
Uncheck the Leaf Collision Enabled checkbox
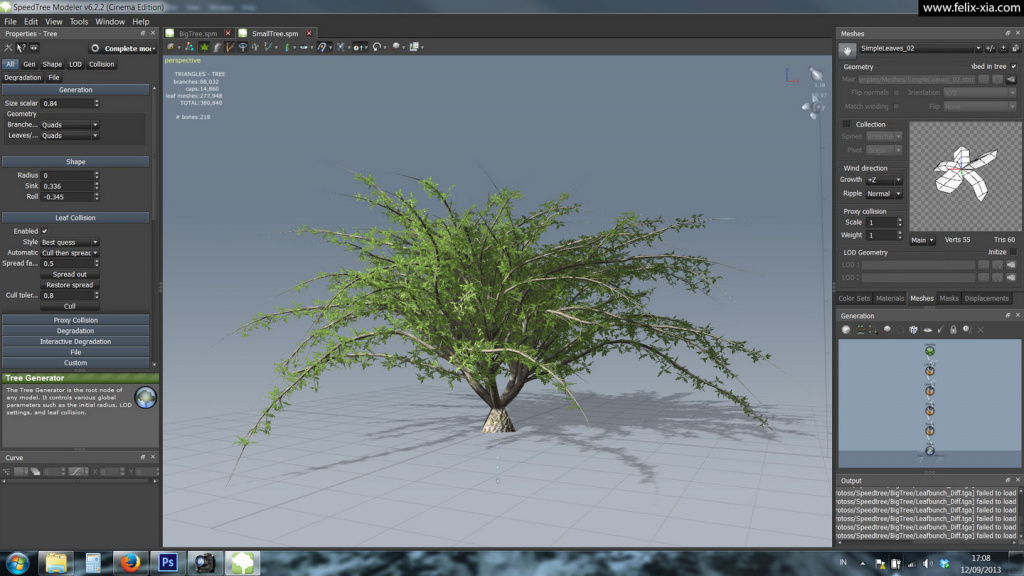pos(44,231)
